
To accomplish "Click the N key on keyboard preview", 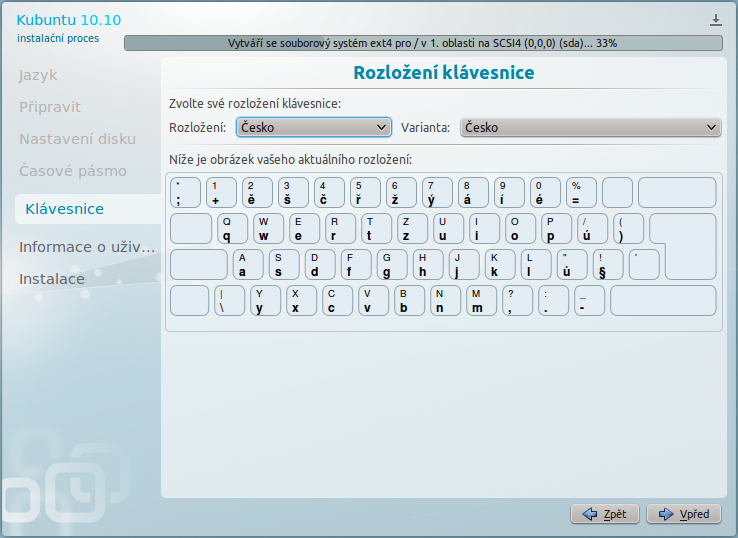I will coord(445,300).
